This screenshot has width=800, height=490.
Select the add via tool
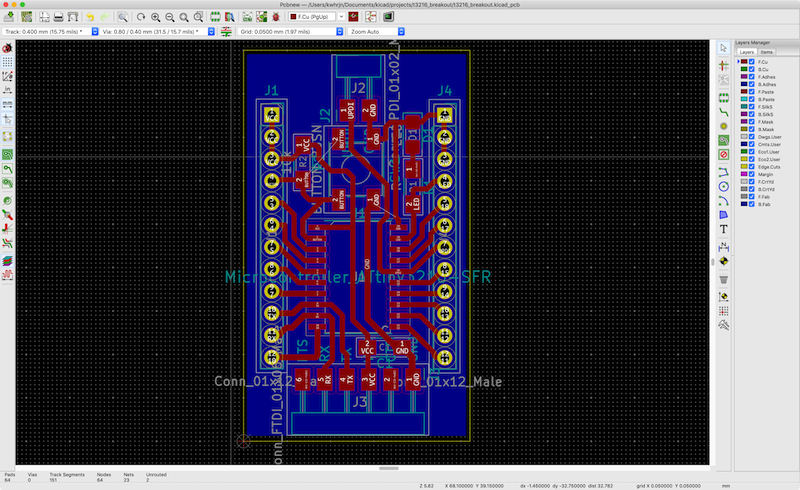(x=723, y=126)
